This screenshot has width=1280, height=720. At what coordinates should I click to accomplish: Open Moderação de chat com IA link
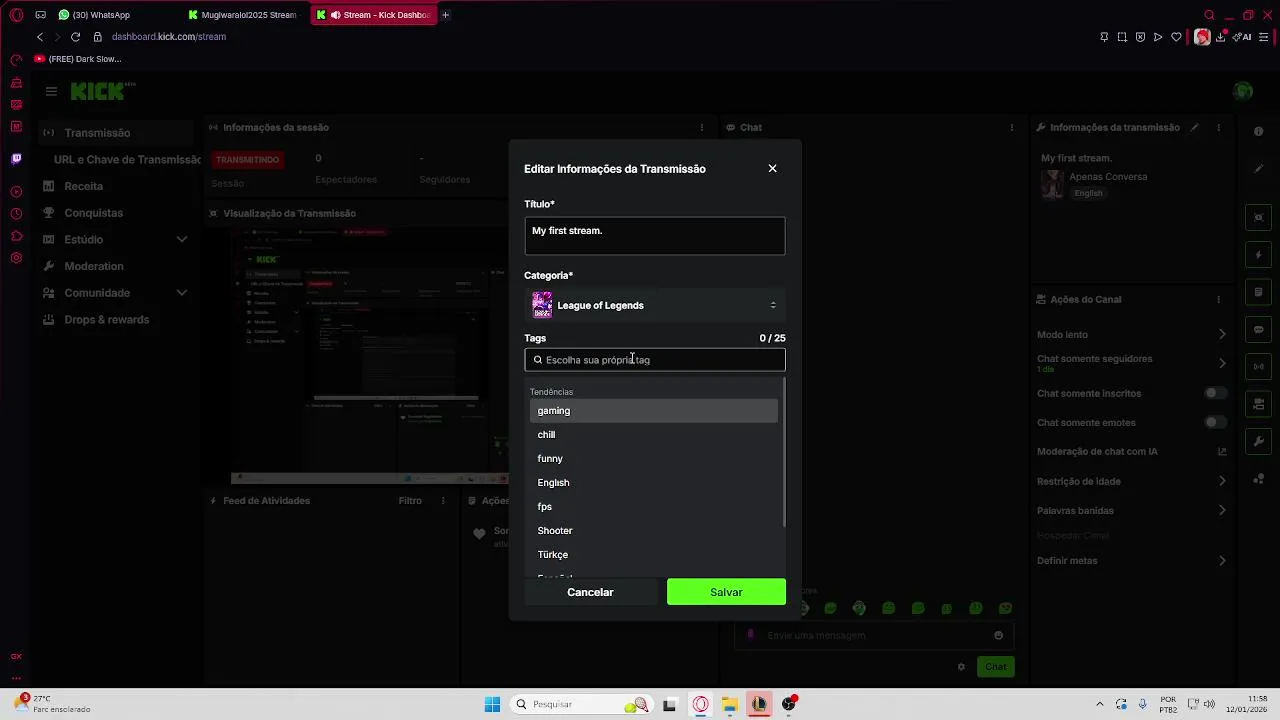click(x=1131, y=452)
